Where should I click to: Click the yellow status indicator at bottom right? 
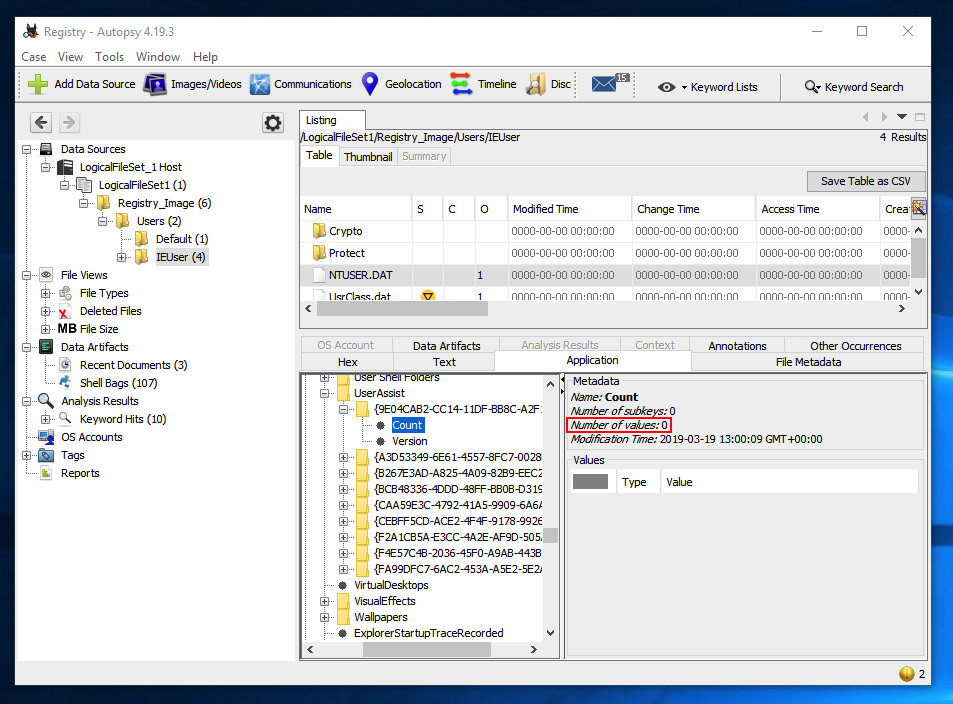tap(907, 674)
